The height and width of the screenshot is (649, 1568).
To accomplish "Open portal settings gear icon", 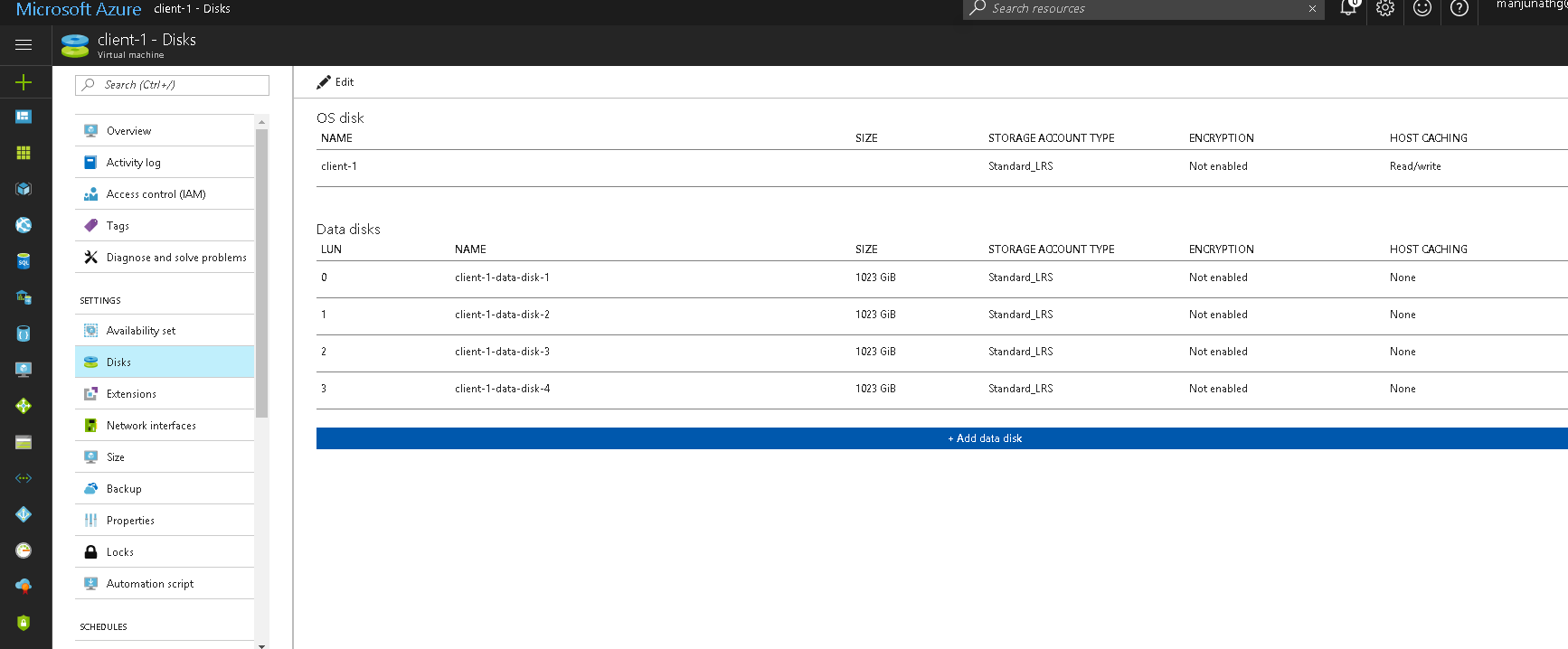I will 1385,8.
